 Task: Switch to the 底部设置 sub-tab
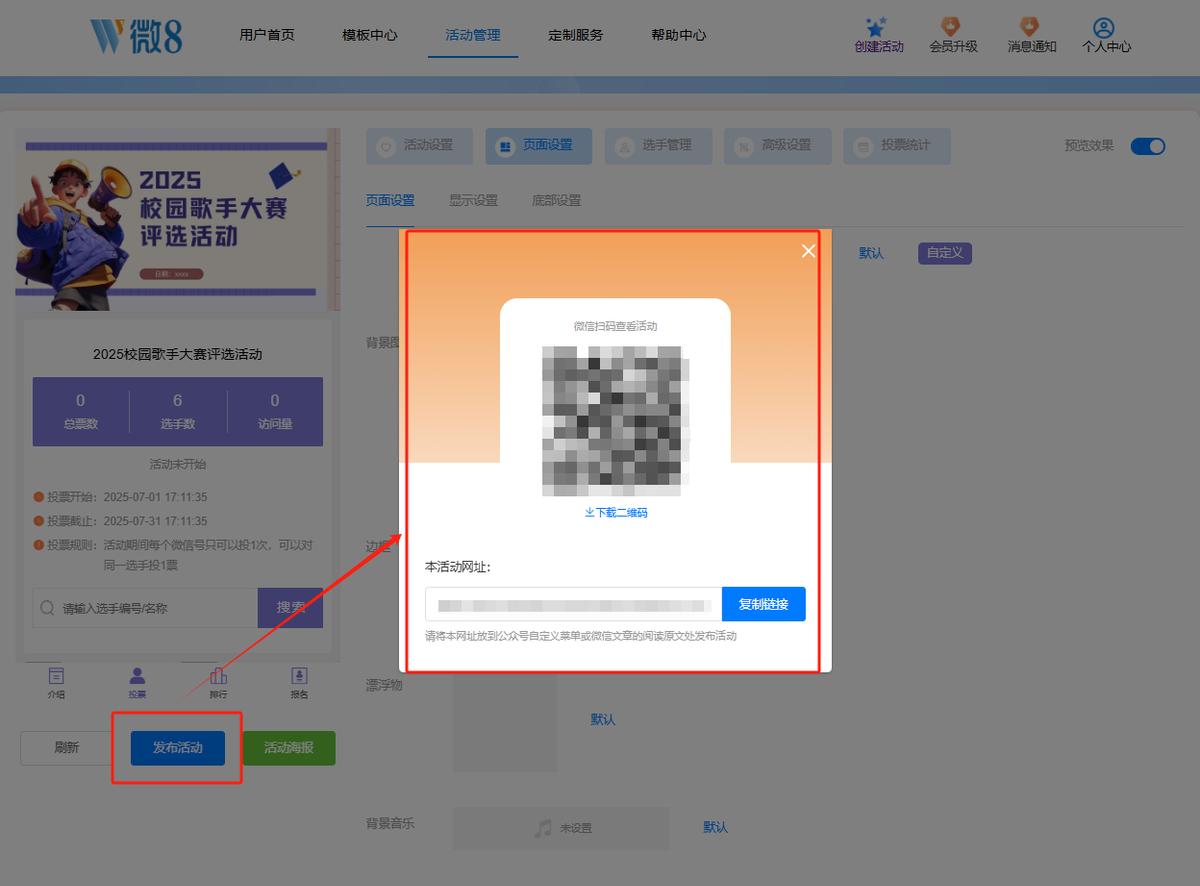tap(556, 200)
